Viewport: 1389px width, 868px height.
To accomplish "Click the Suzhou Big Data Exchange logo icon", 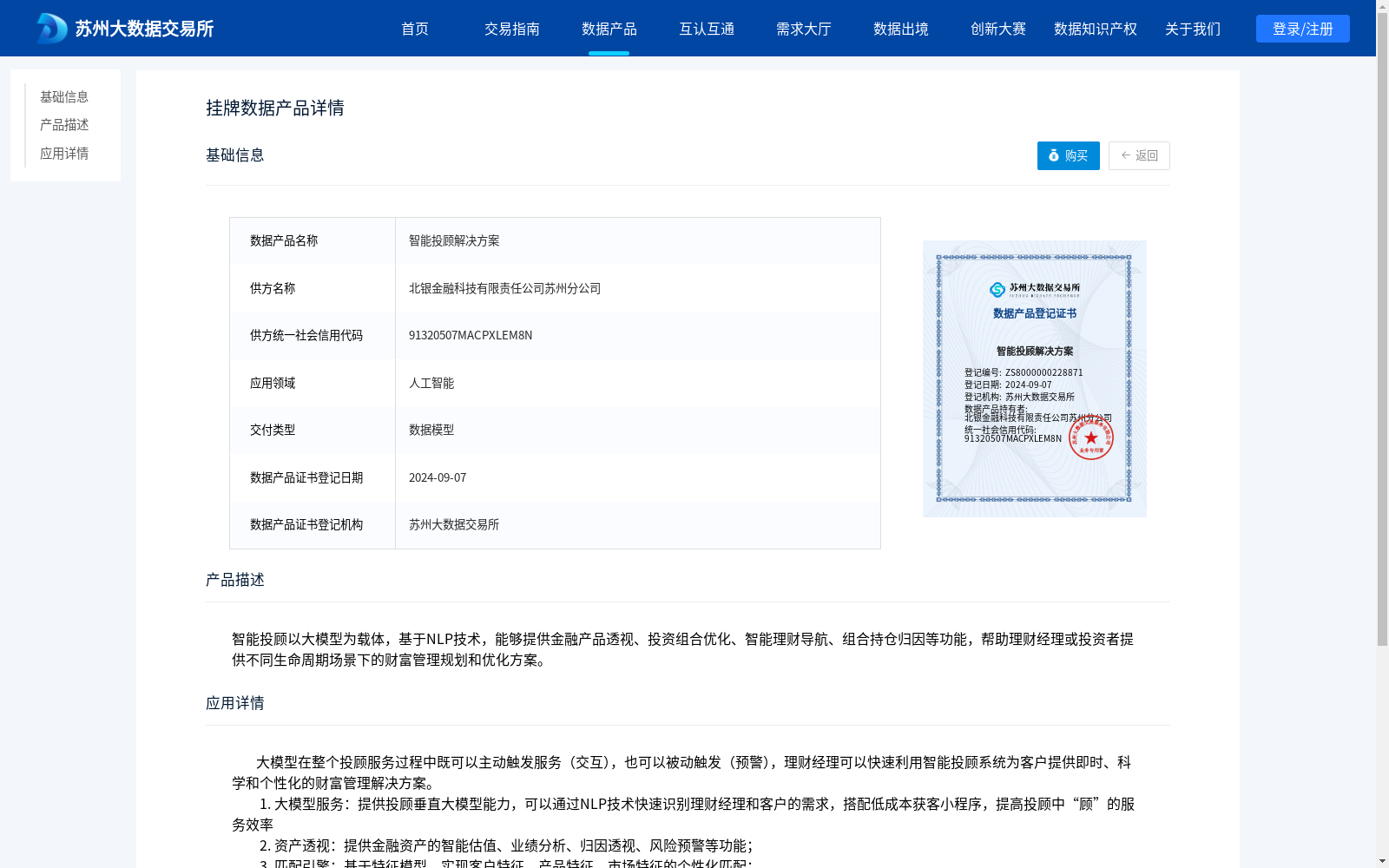I will click(52, 29).
